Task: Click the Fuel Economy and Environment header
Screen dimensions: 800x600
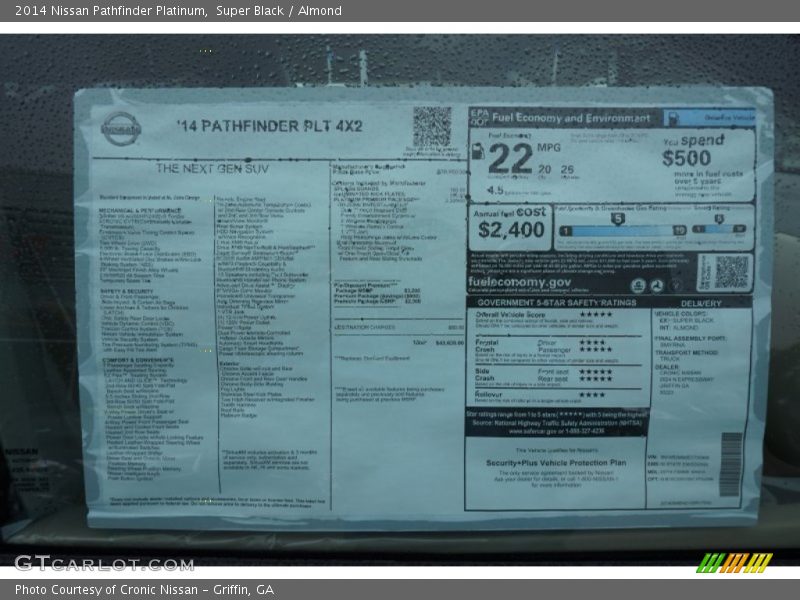Action: (571, 118)
